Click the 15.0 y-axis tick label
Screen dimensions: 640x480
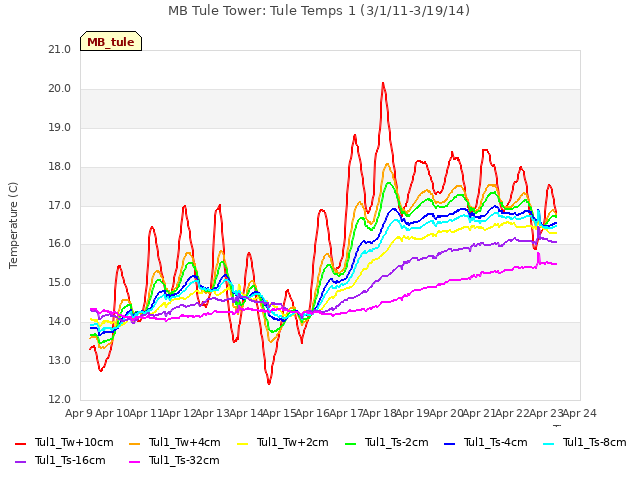click(60, 282)
